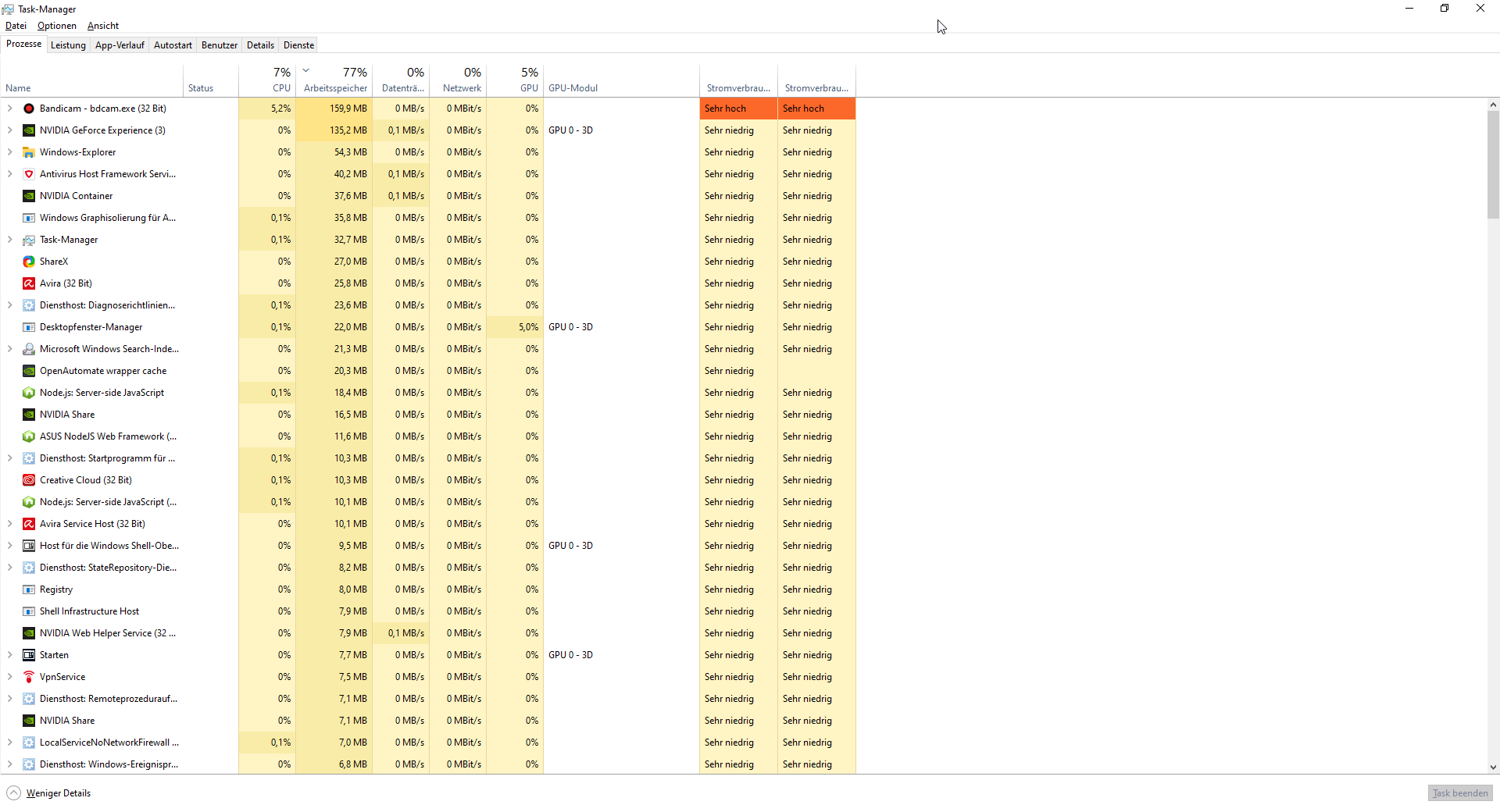
Task: Click the NVIDIA Container icon
Action: point(29,196)
